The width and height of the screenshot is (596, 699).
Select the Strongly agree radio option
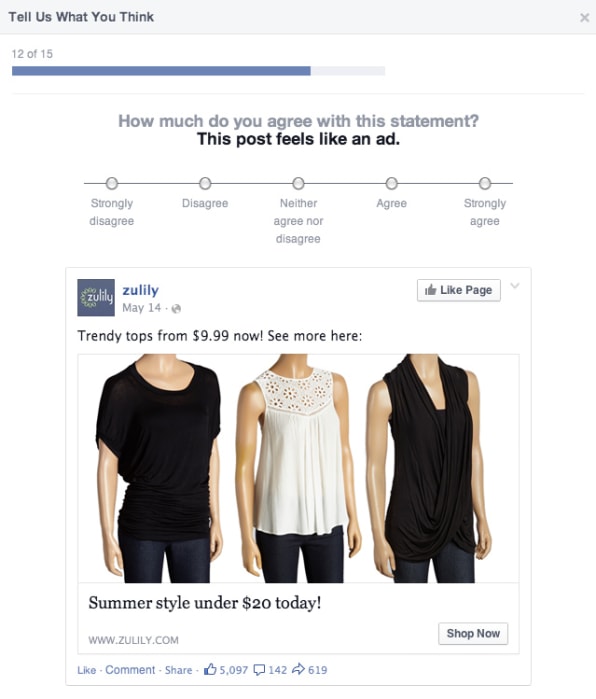tap(485, 183)
